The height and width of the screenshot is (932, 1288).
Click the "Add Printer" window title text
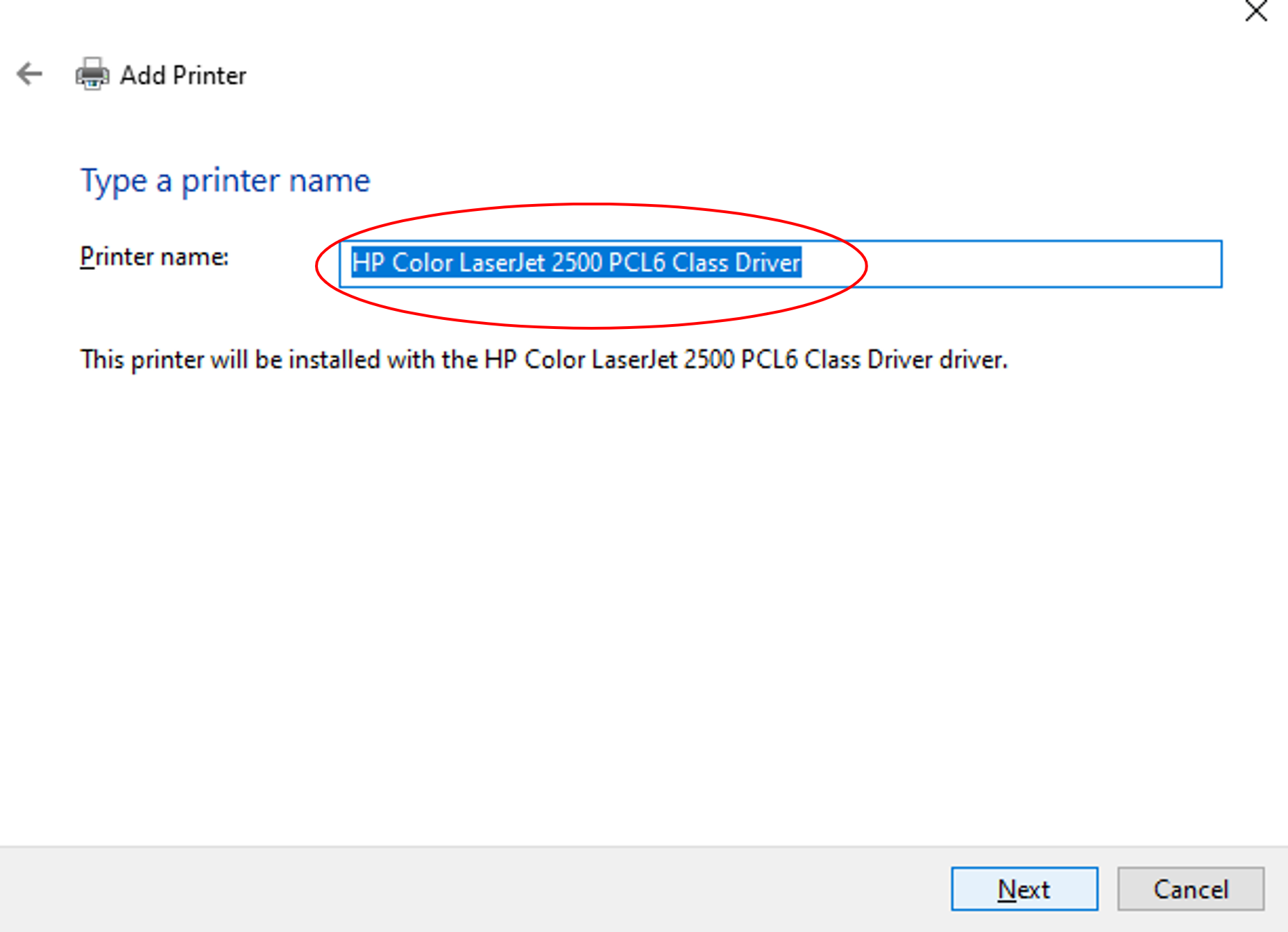click(x=183, y=75)
